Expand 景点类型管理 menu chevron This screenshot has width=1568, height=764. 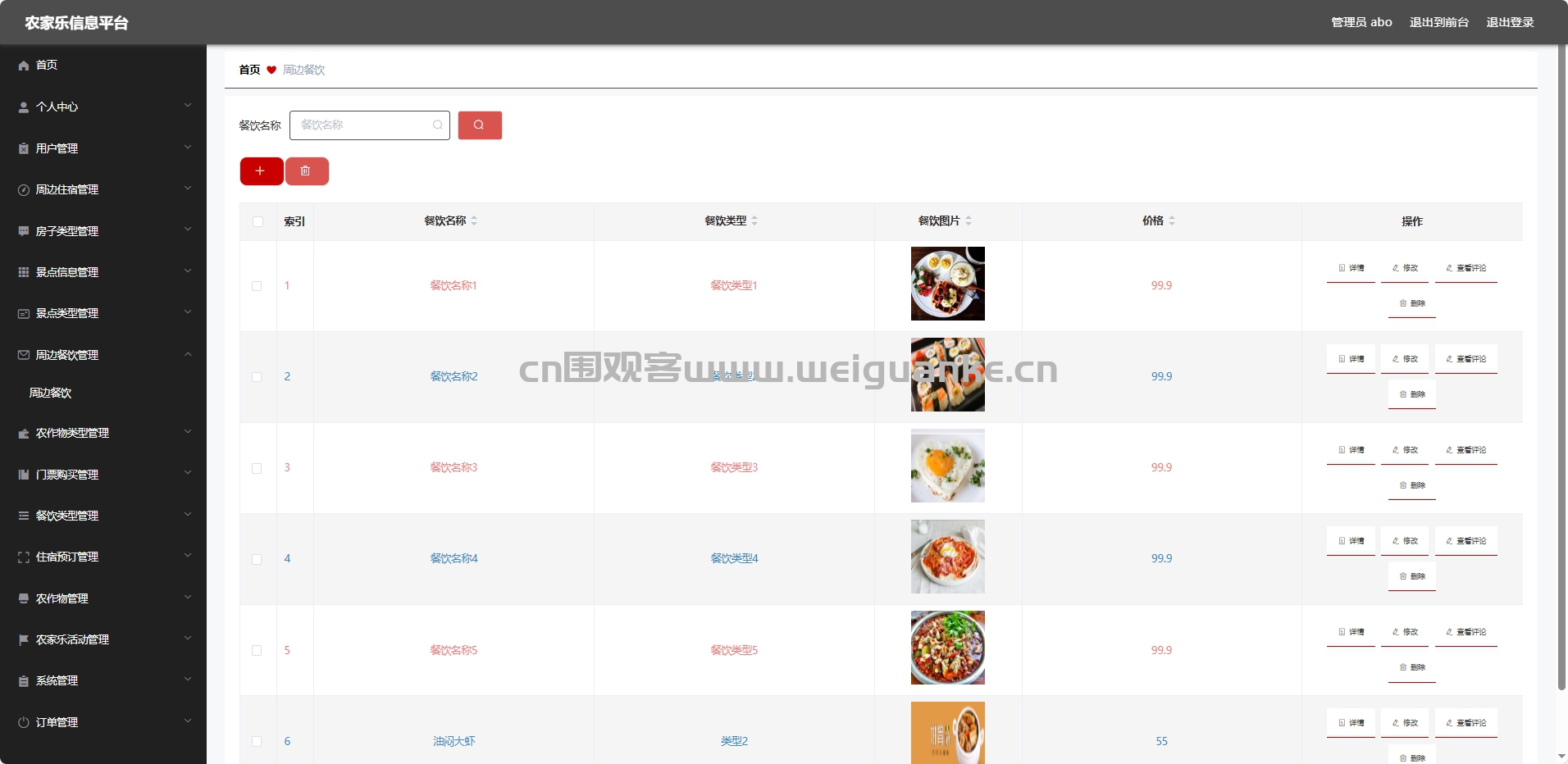(x=188, y=312)
